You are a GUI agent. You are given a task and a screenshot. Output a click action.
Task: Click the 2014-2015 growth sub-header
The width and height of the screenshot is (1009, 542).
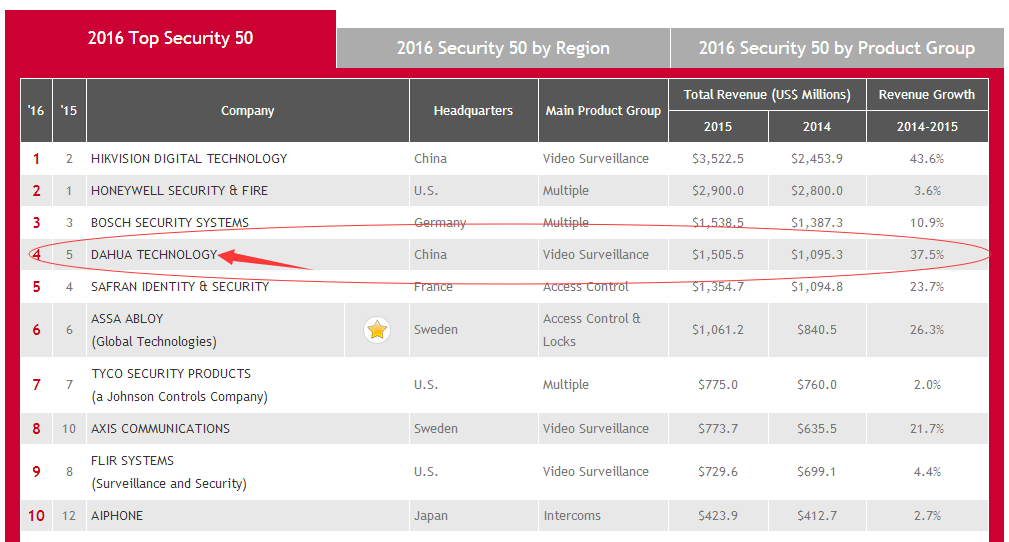(927, 127)
